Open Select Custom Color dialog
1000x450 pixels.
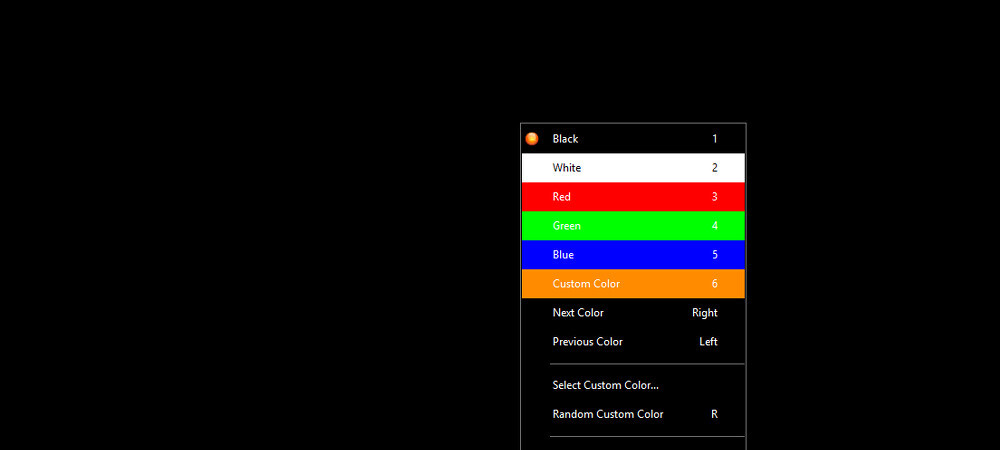tap(605, 385)
